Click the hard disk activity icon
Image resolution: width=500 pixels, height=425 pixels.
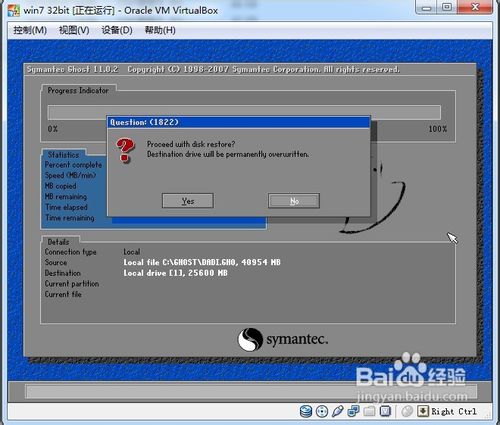click(x=306, y=411)
